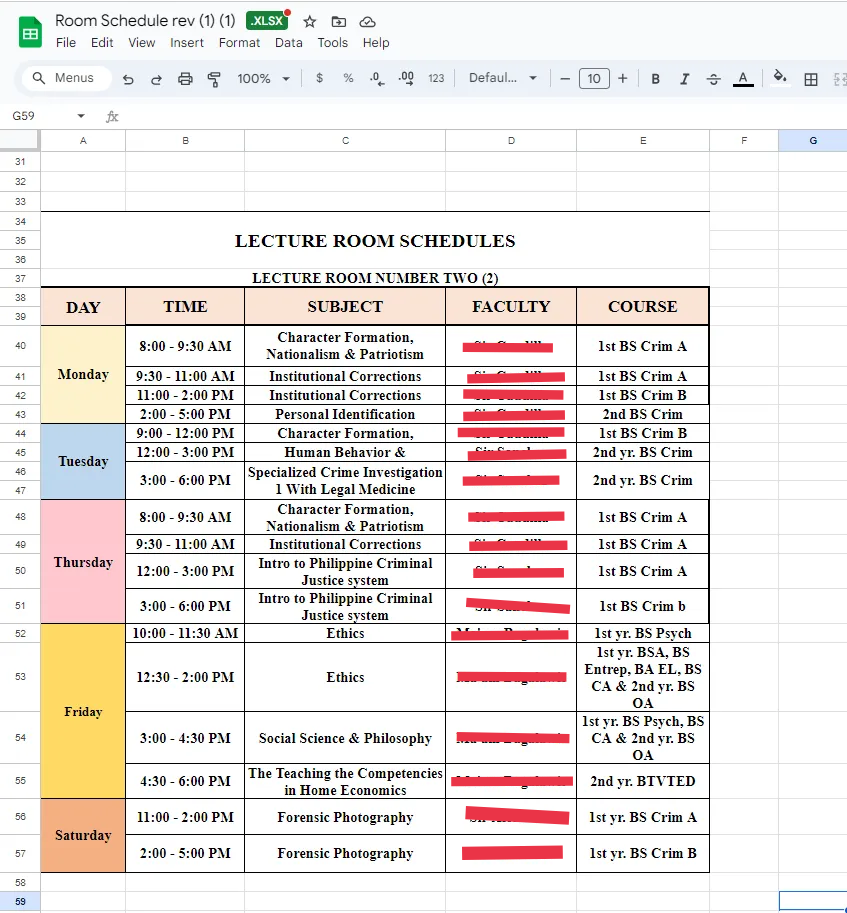Open the Insert menu

coord(187,43)
